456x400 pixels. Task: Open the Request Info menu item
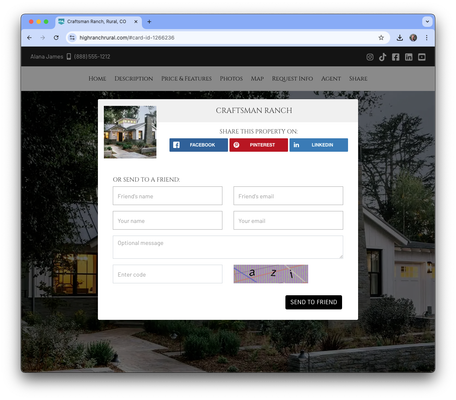[x=292, y=79]
